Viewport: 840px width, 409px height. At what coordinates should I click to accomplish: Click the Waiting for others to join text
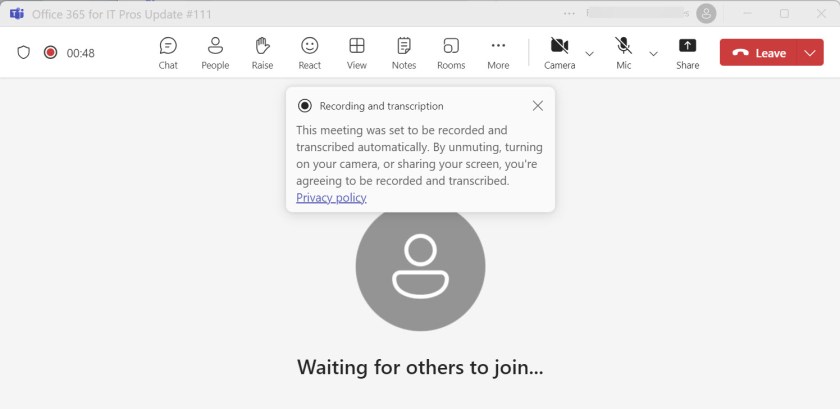(x=421, y=367)
